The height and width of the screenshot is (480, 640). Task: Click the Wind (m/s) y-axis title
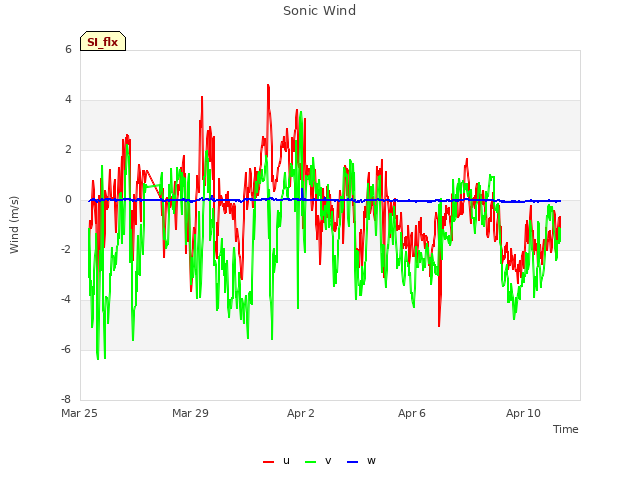point(14,225)
